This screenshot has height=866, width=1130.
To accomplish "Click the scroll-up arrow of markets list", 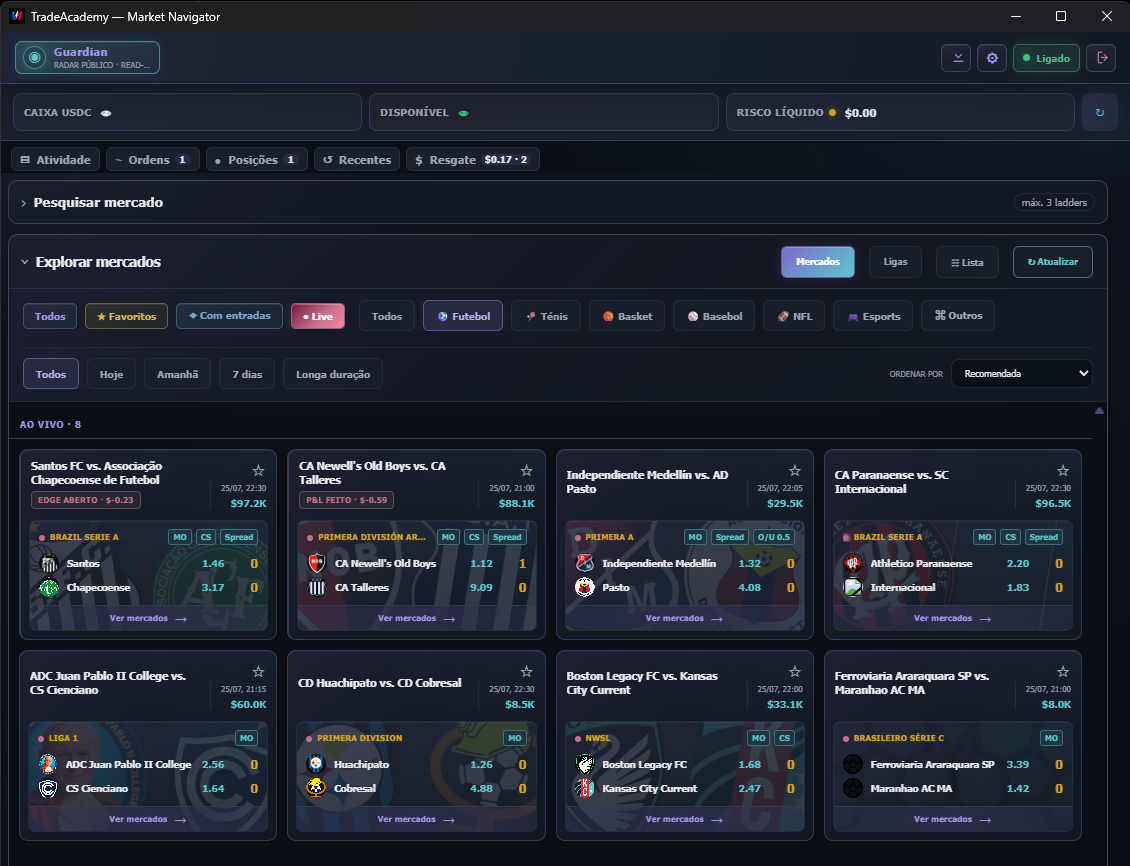I will [1099, 411].
